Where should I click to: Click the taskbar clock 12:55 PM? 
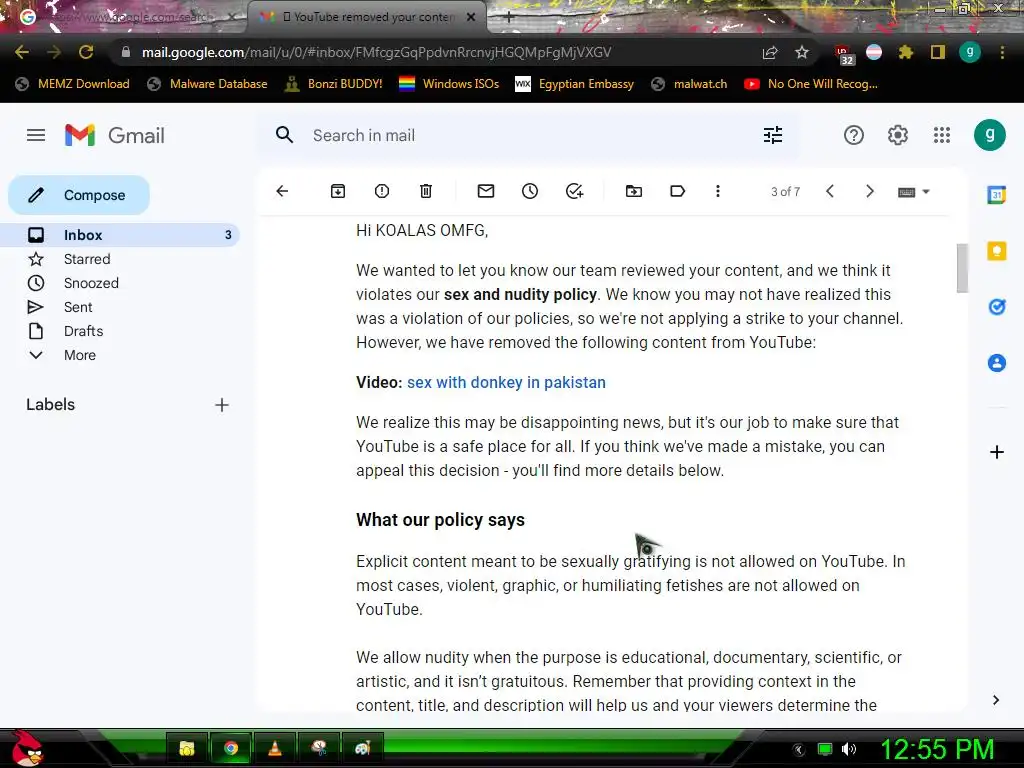(937, 749)
